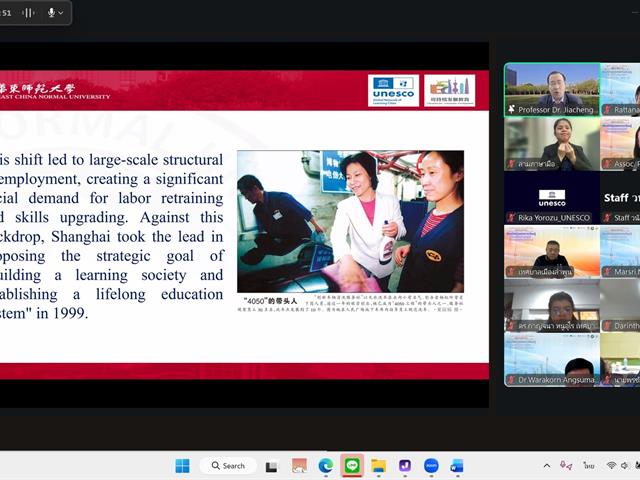Expand the microphone options chevron
Screen dimensions: 640x480
click(62, 12)
